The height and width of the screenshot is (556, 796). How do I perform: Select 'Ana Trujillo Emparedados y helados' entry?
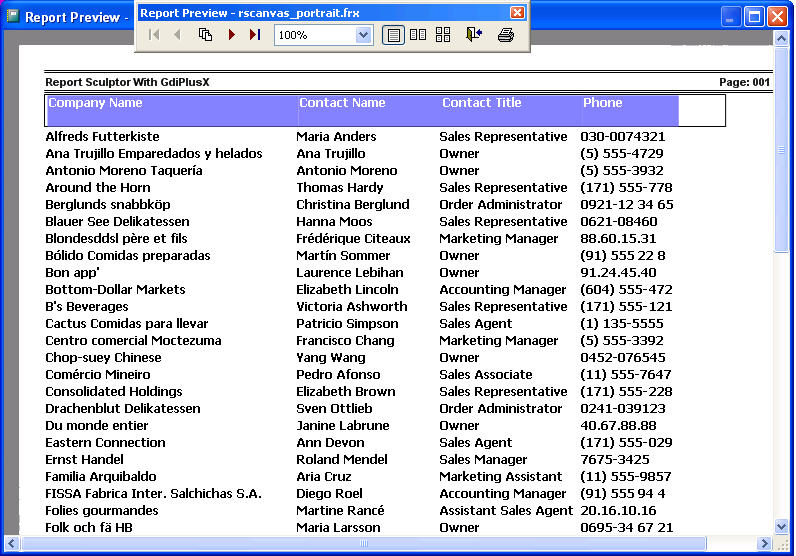coord(154,154)
